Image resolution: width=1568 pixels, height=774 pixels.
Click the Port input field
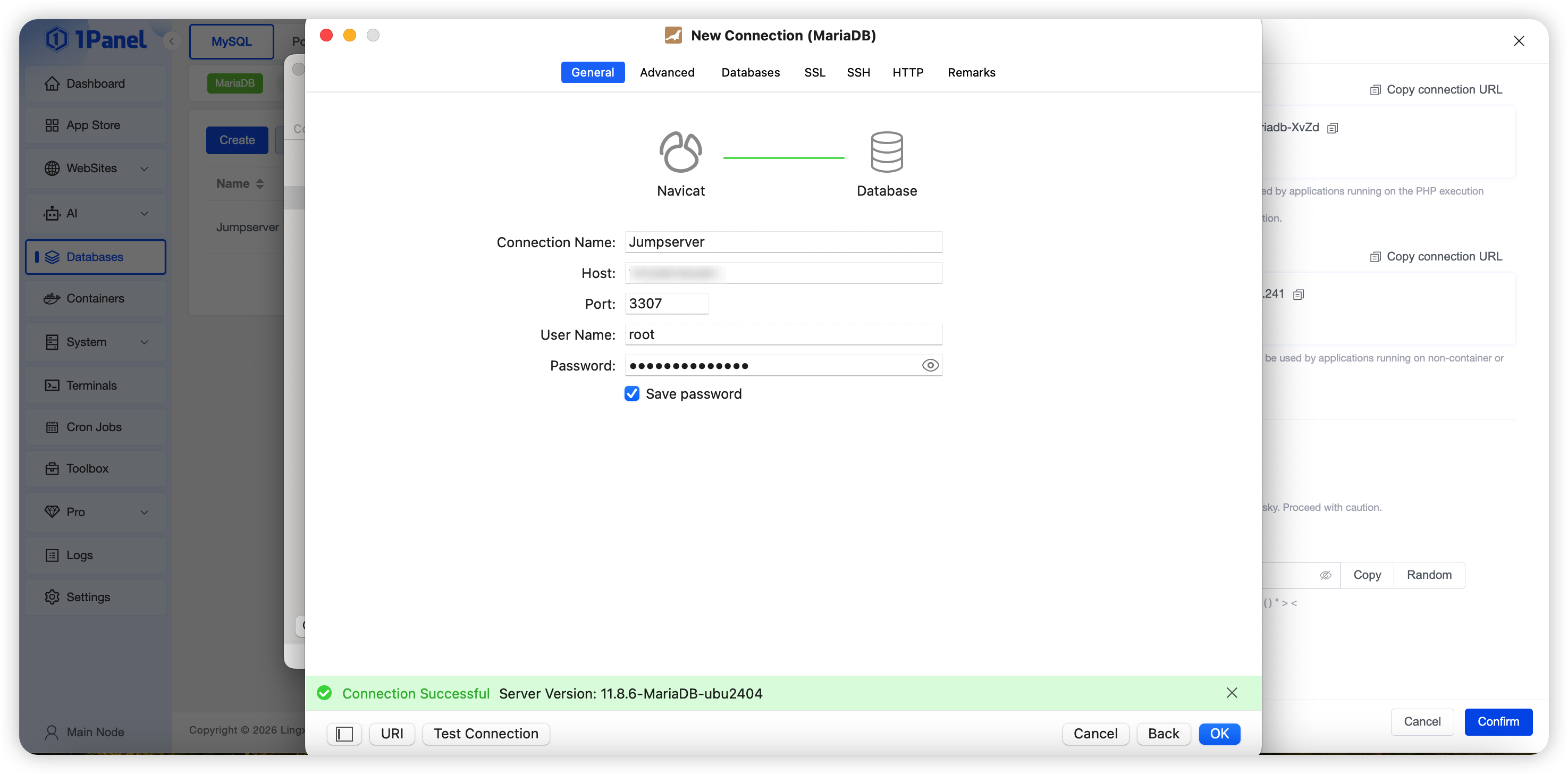[667, 303]
